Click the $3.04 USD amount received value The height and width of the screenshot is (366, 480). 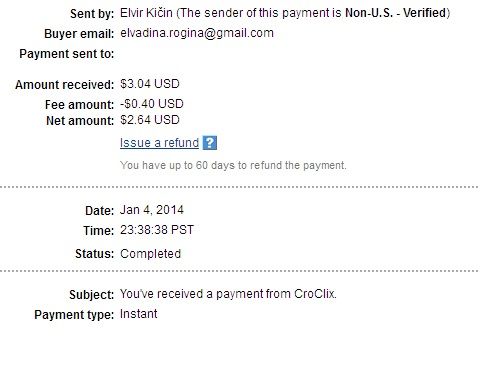pyautogui.click(x=150, y=84)
